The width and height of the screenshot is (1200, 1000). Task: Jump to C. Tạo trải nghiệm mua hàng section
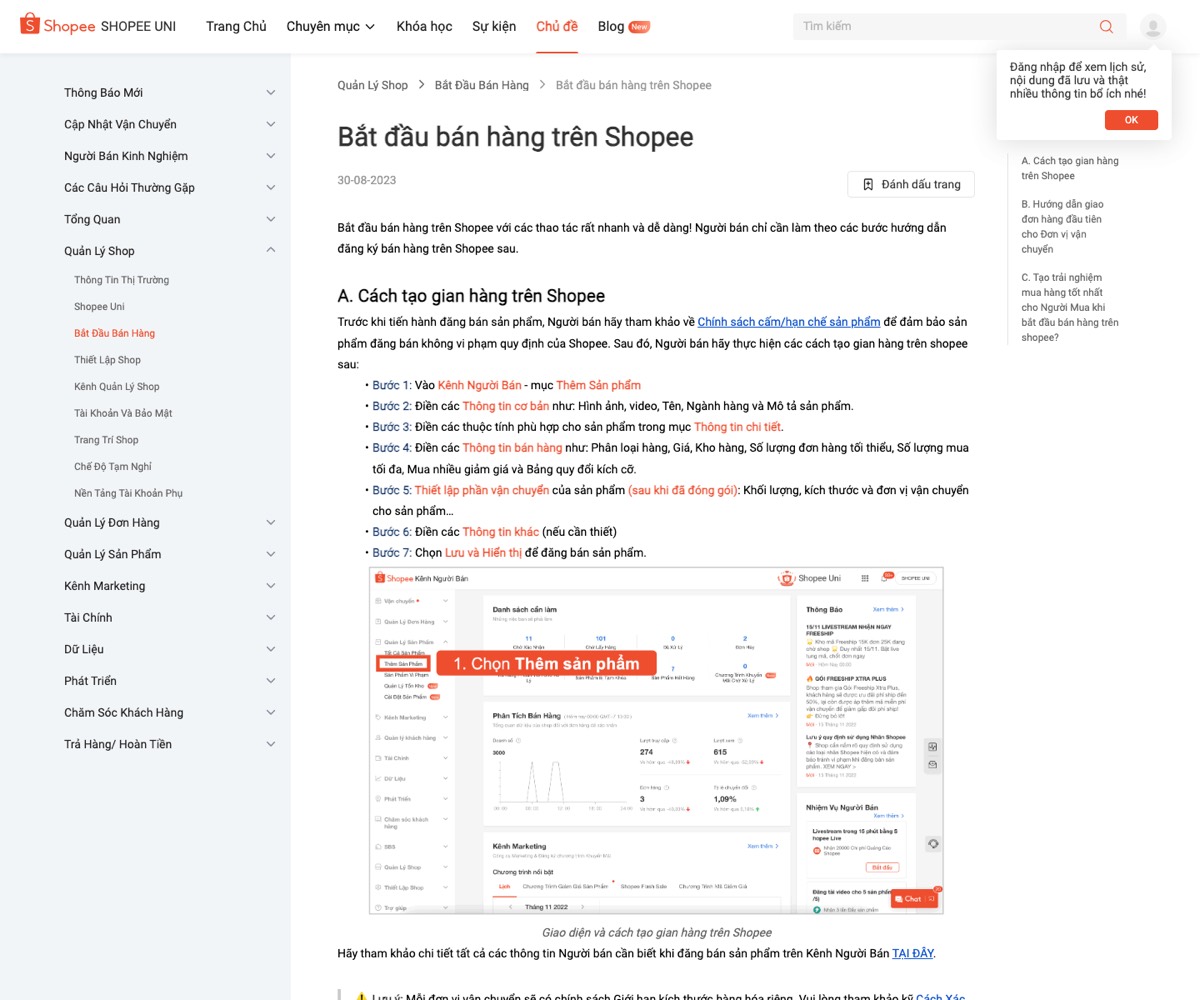pyautogui.click(x=1070, y=307)
